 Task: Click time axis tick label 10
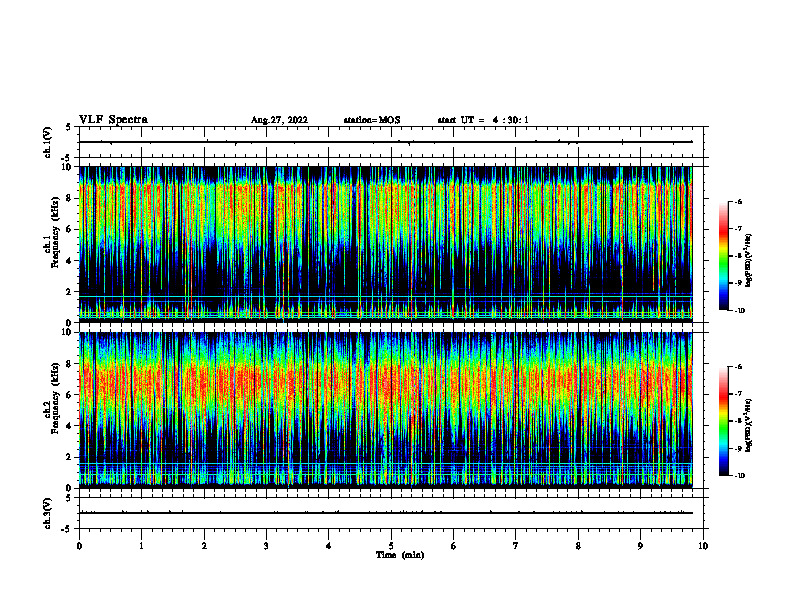tap(703, 546)
